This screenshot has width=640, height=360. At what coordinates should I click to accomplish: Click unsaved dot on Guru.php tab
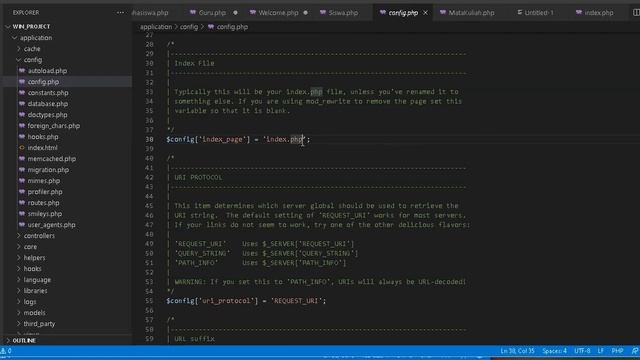pyautogui.click(x=236, y=13)
